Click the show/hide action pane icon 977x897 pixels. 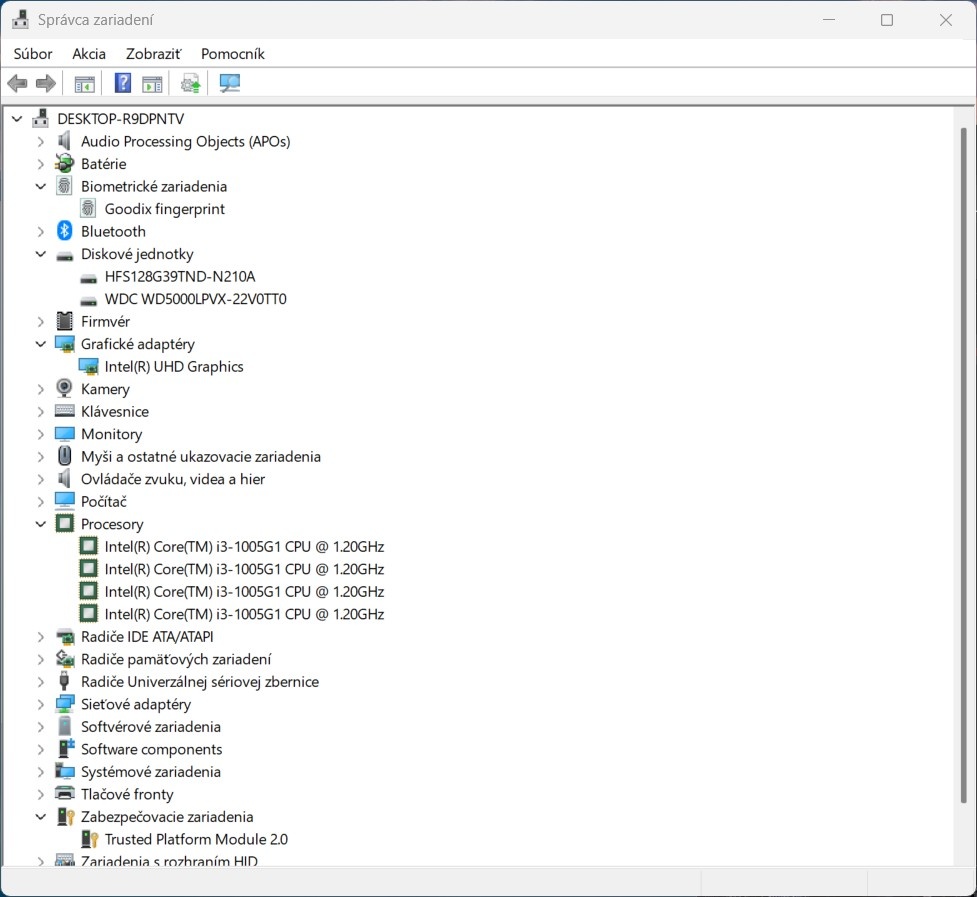(x=152, y=83)
